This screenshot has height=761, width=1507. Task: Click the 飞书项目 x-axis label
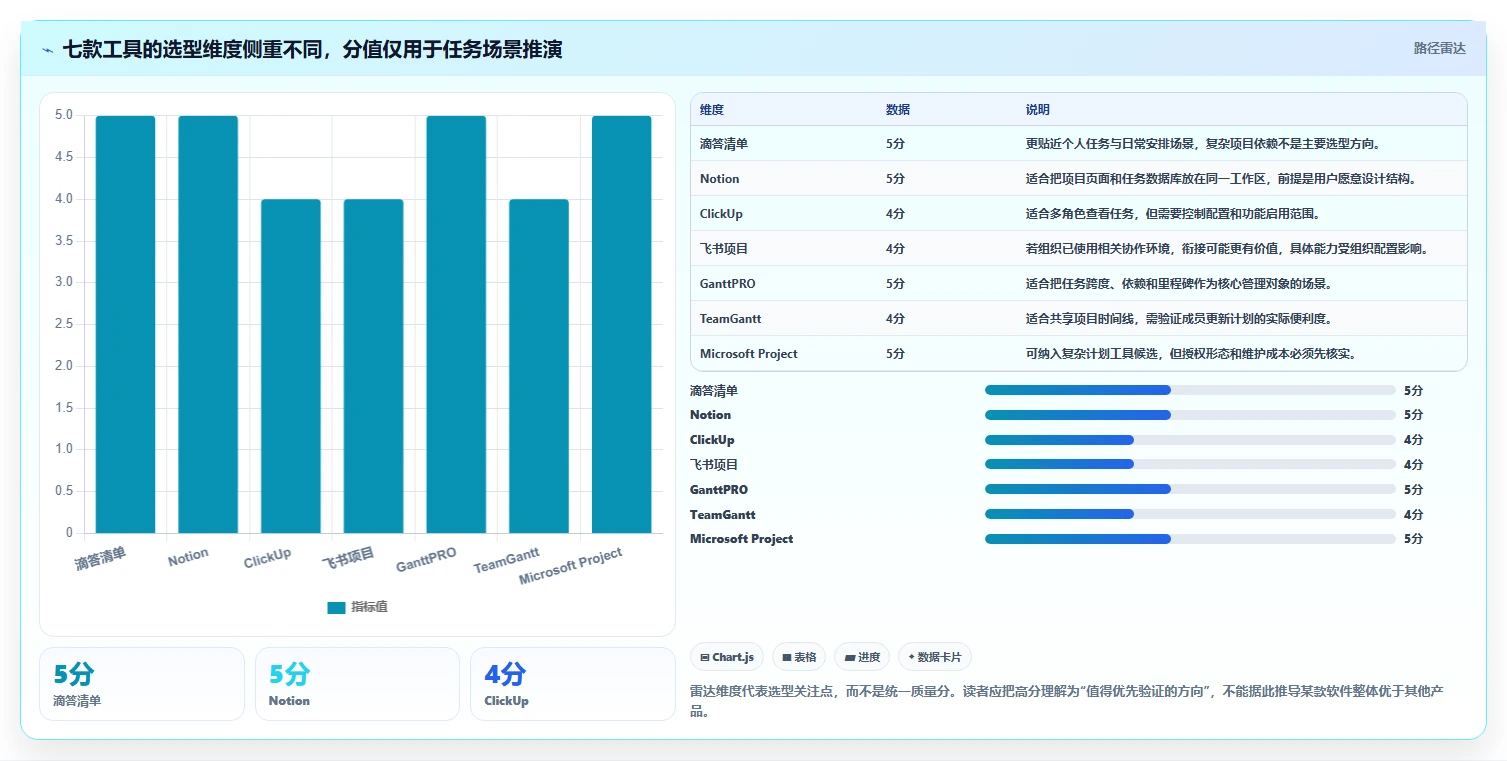(348, 558)
